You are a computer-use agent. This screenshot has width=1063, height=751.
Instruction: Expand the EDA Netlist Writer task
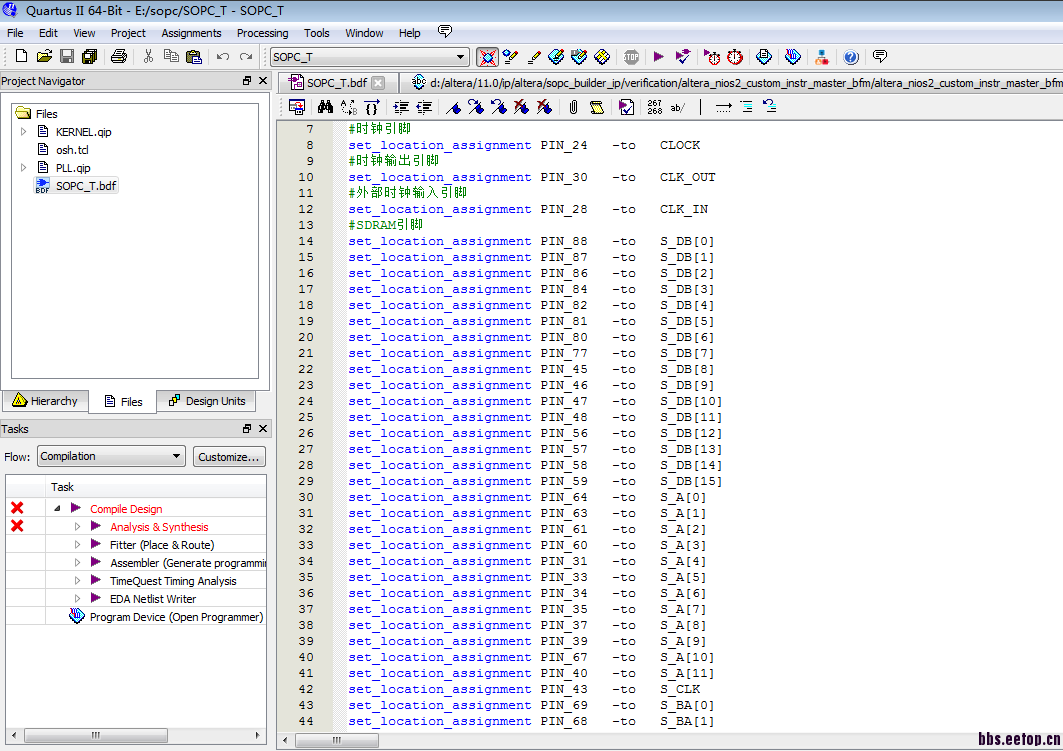click(77, 598)
